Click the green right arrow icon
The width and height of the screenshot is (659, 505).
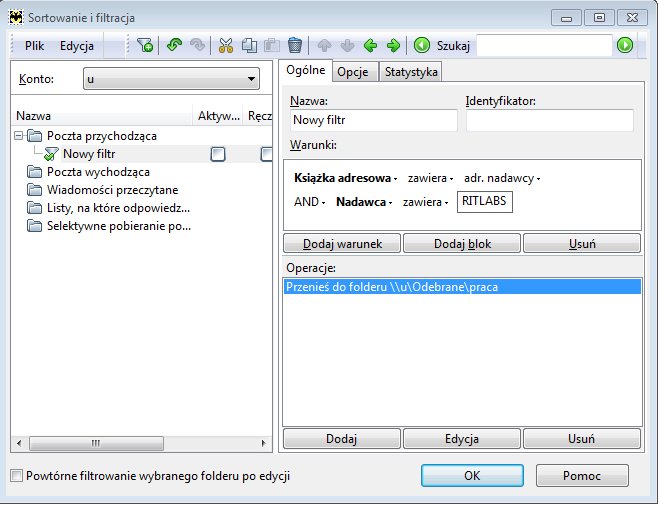pyautogui.click(x=393, y=45)
